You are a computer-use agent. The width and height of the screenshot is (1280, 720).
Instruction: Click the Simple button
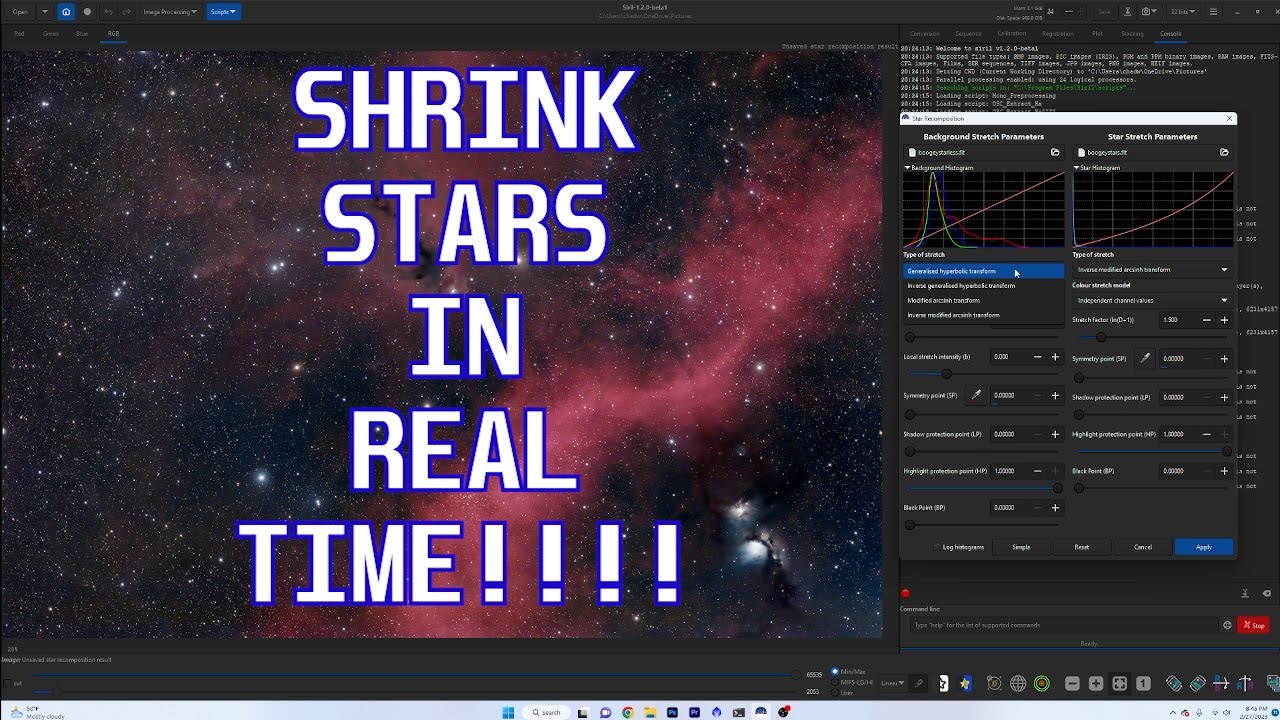(1021, 547)
